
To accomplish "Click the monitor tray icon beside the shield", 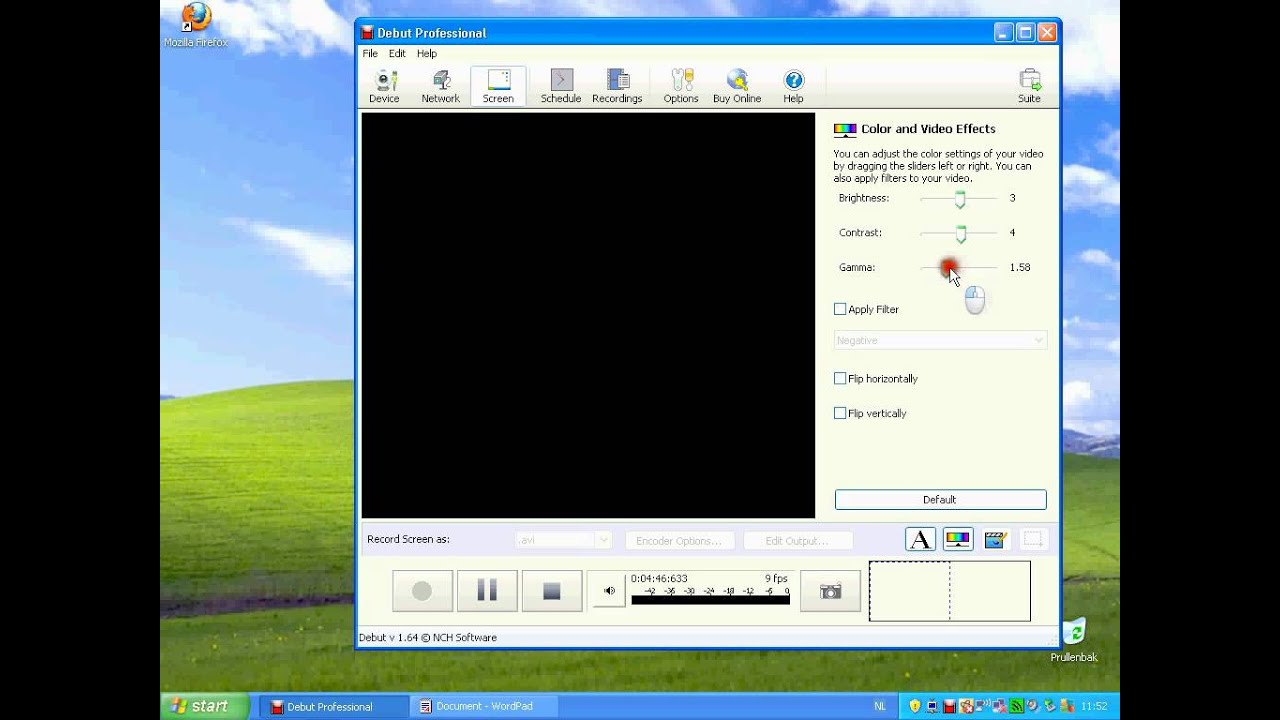I will coord(932,706).
